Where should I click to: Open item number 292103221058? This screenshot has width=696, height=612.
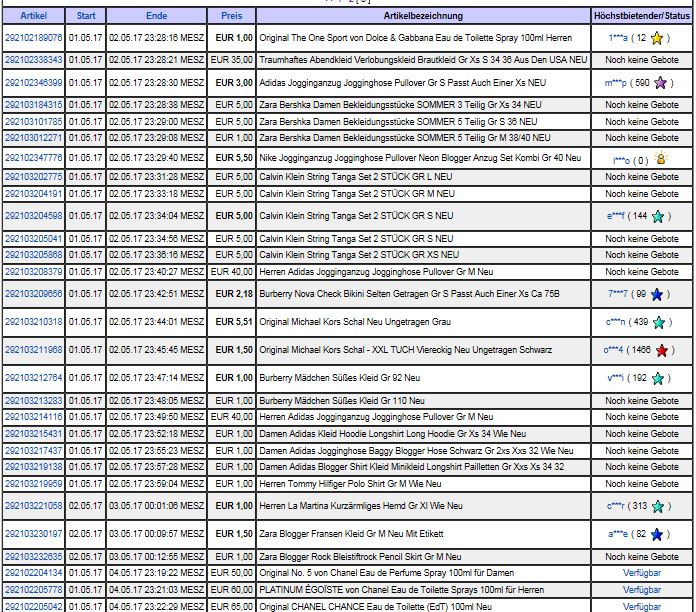34,506
